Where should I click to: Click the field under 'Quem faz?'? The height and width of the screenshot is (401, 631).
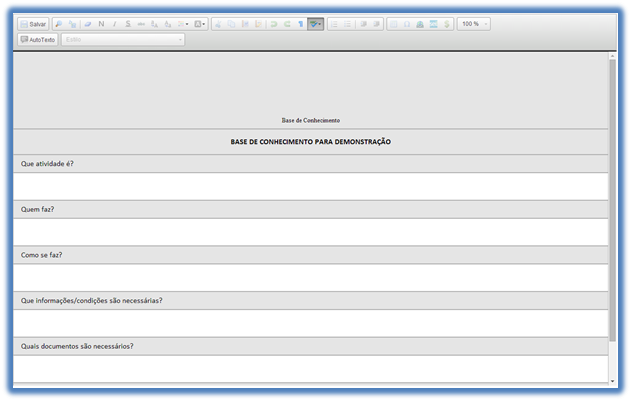(x=310, y=232)
